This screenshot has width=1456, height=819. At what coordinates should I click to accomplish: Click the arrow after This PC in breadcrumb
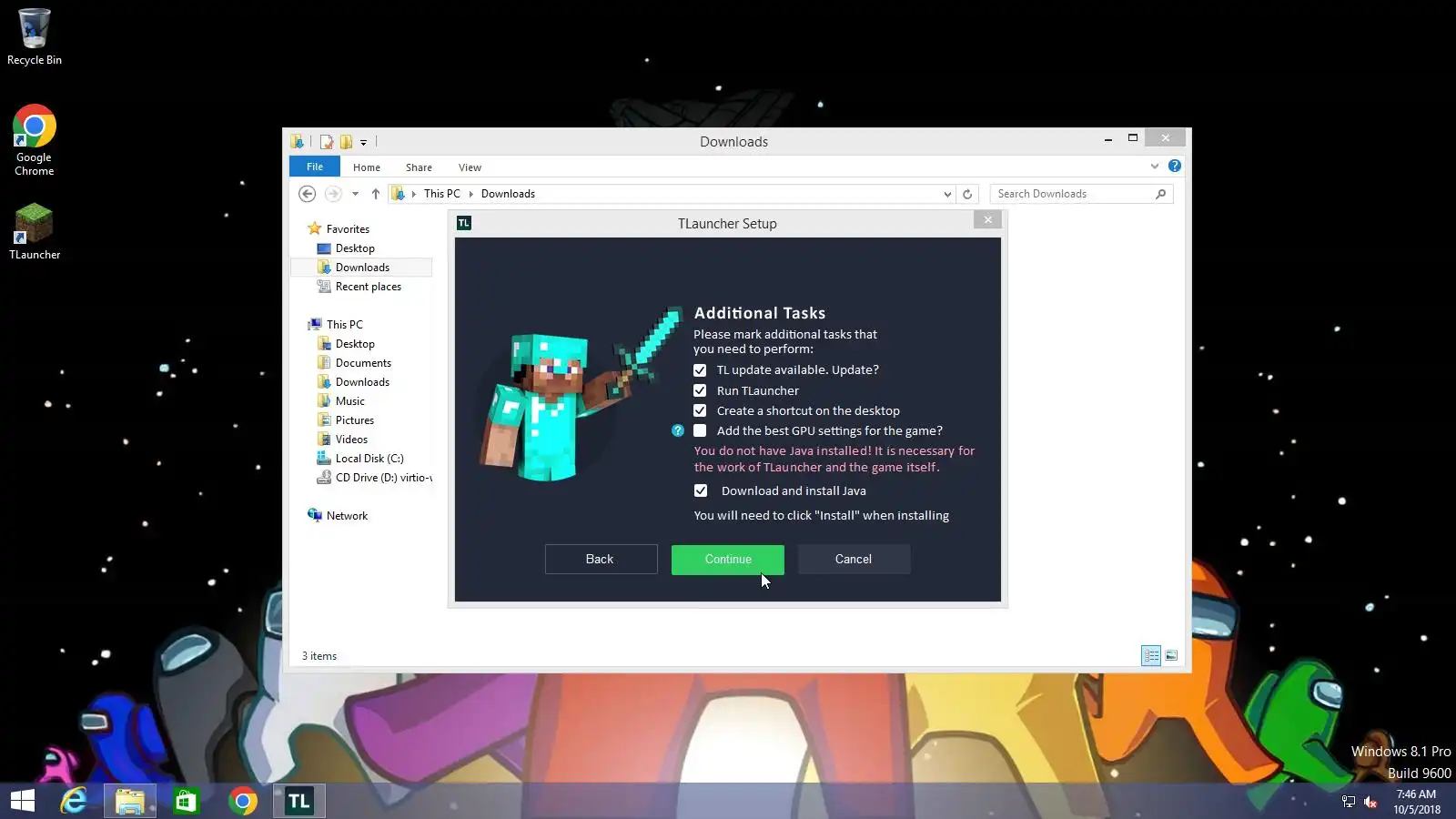[x=470, y=194]
